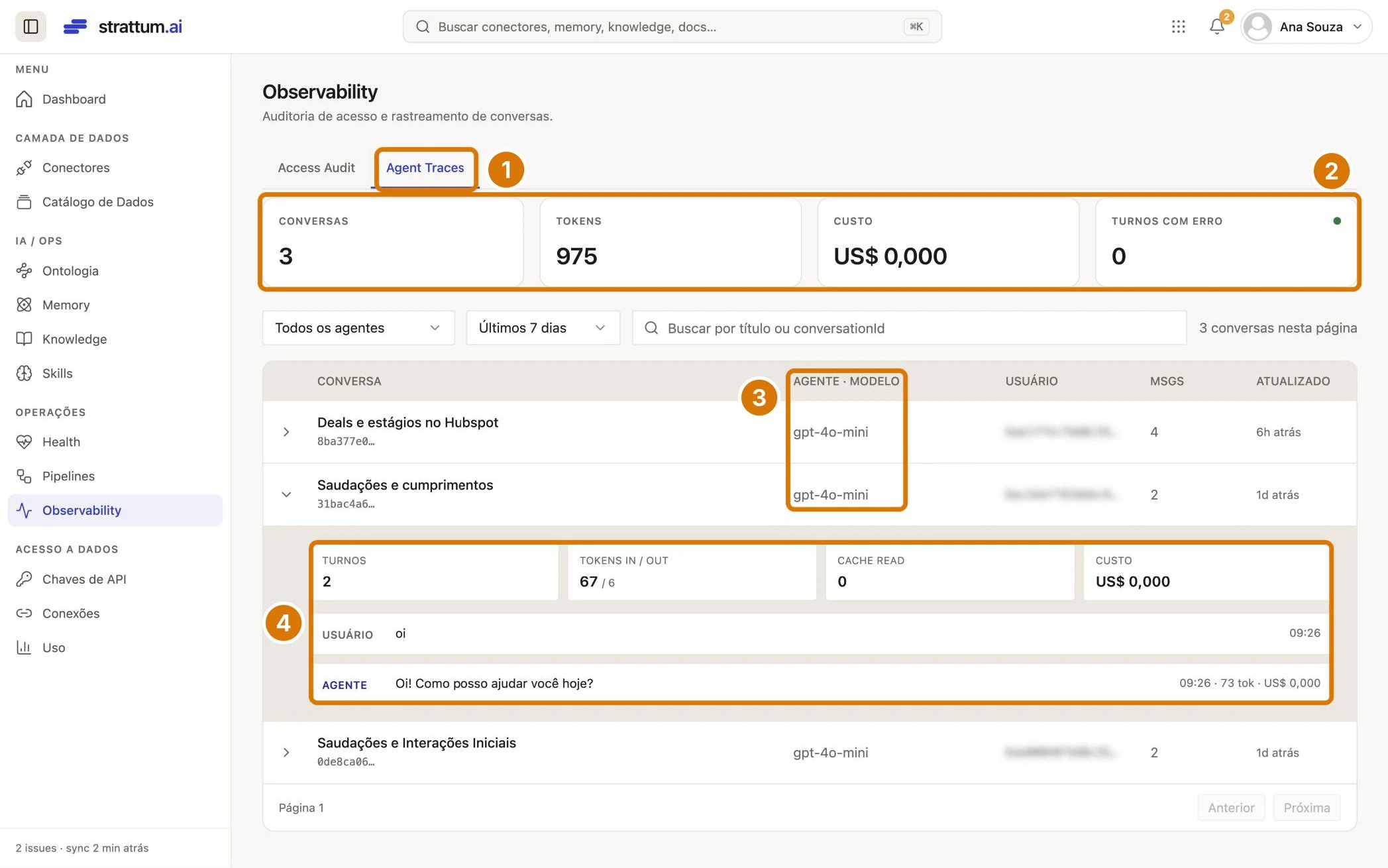1388x868 pixels.
Task: Click the Memory icon
Action: point(24,305)
